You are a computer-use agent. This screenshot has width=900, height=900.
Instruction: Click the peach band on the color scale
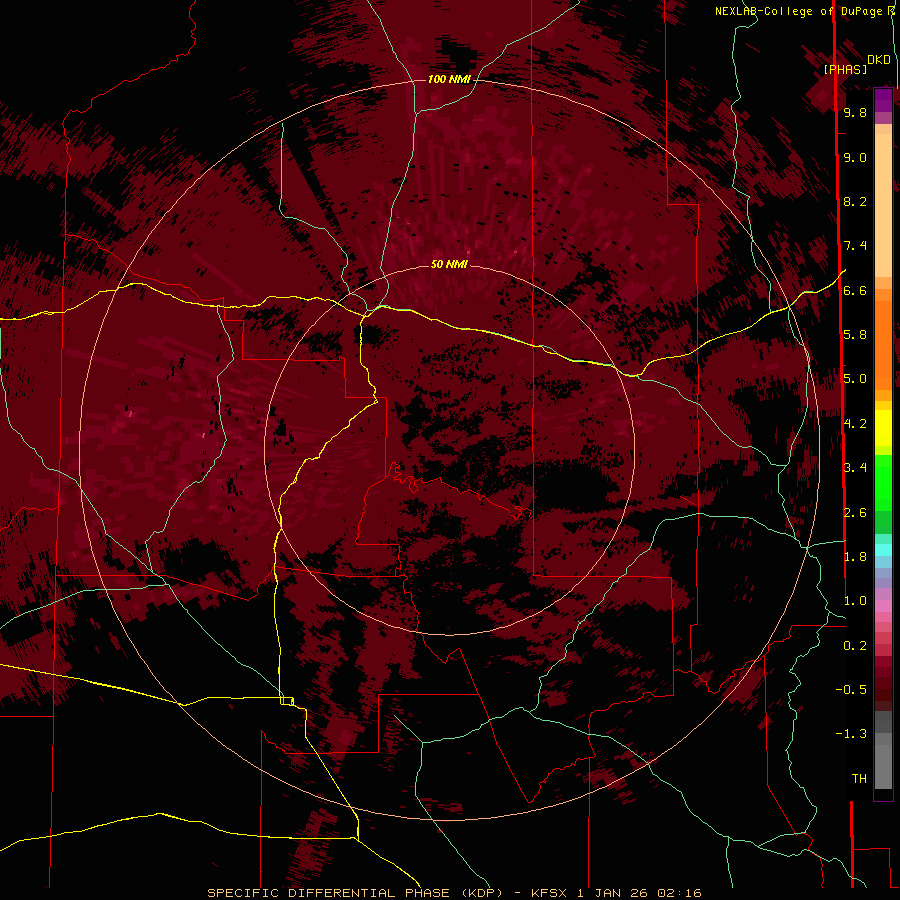(883, 207)
